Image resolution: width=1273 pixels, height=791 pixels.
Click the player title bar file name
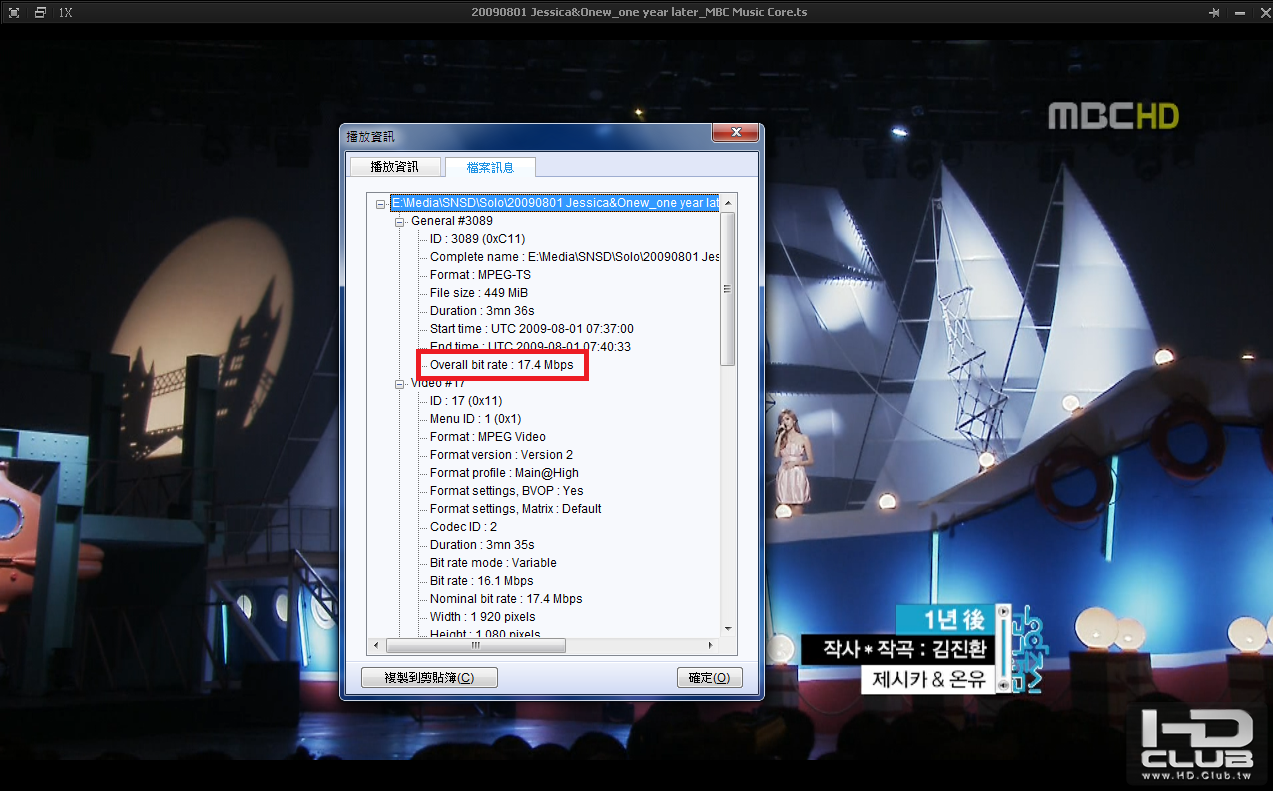click(639, 13)
